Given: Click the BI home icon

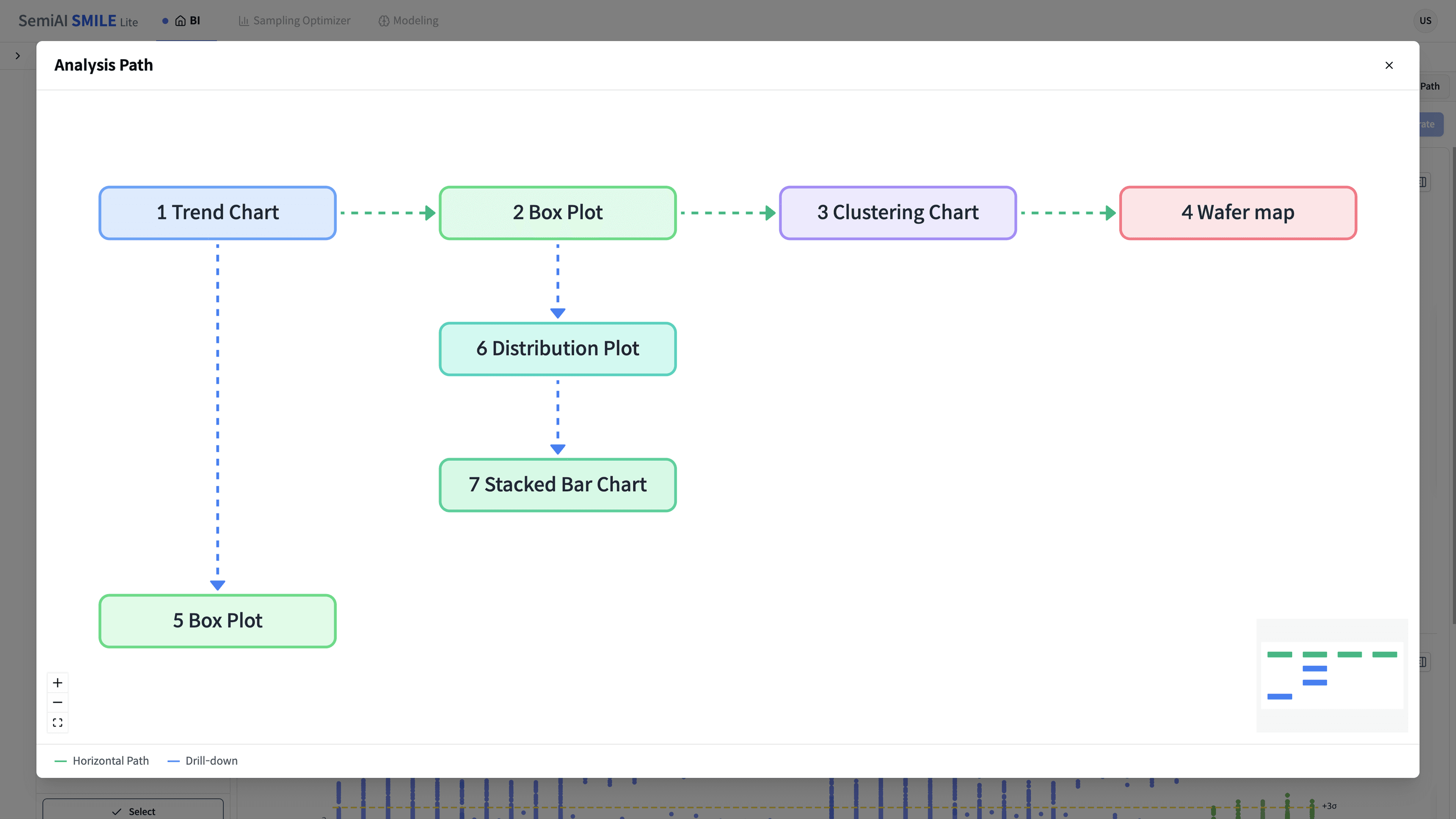Looking at the screenshot, I should click(180, 21).
